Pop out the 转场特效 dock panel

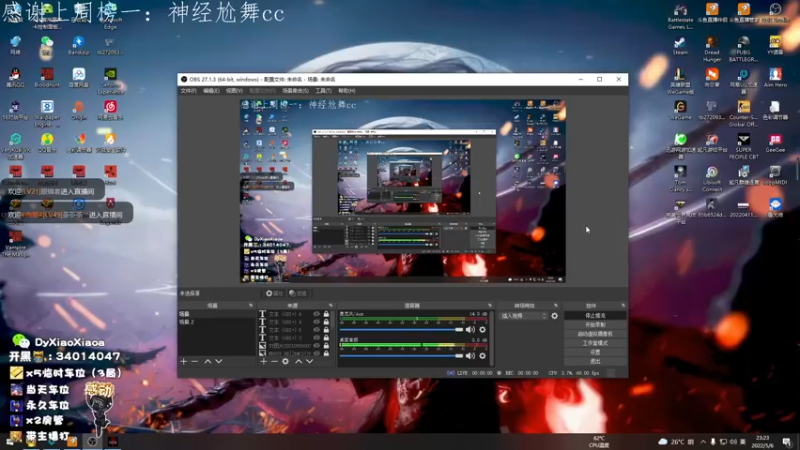tap(556, 306)
